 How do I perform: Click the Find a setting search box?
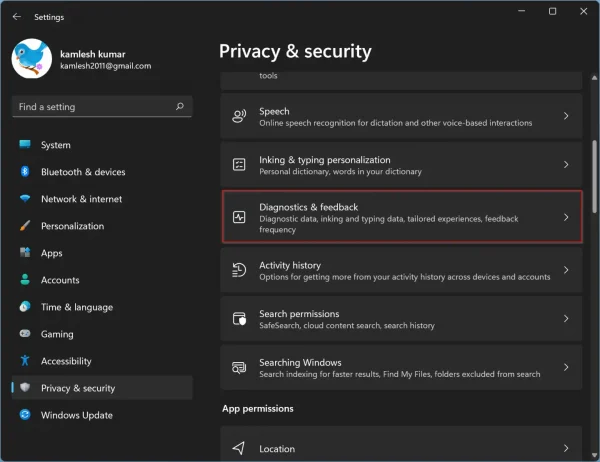[102, 106]
